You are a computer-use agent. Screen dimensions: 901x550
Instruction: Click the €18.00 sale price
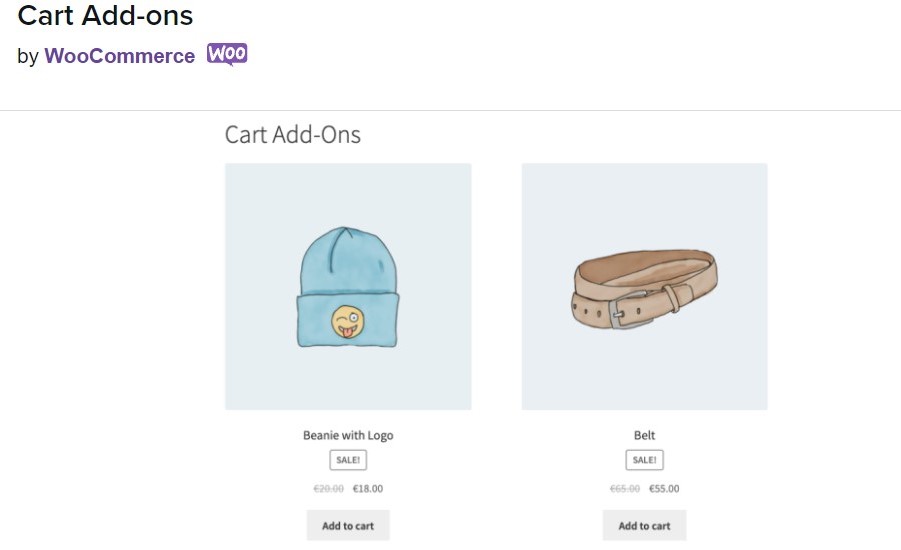368,489
